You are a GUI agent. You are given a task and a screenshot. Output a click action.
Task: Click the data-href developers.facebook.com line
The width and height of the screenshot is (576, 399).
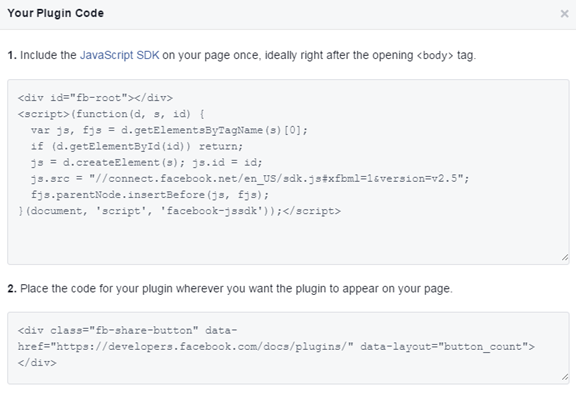tap(276, 347)
